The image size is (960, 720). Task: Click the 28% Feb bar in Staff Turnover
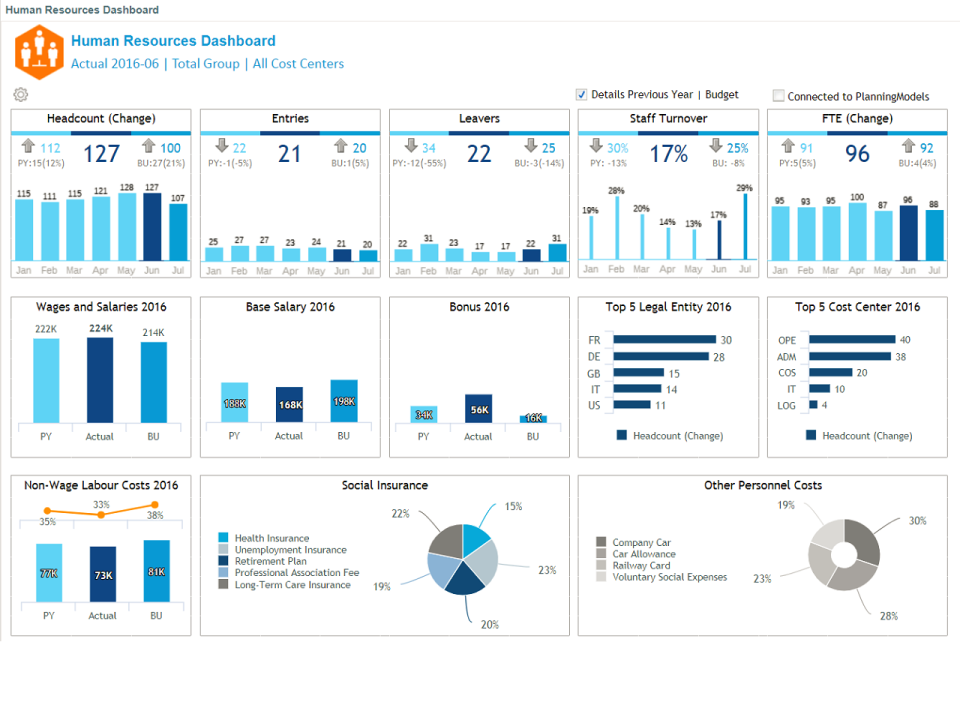617,228
